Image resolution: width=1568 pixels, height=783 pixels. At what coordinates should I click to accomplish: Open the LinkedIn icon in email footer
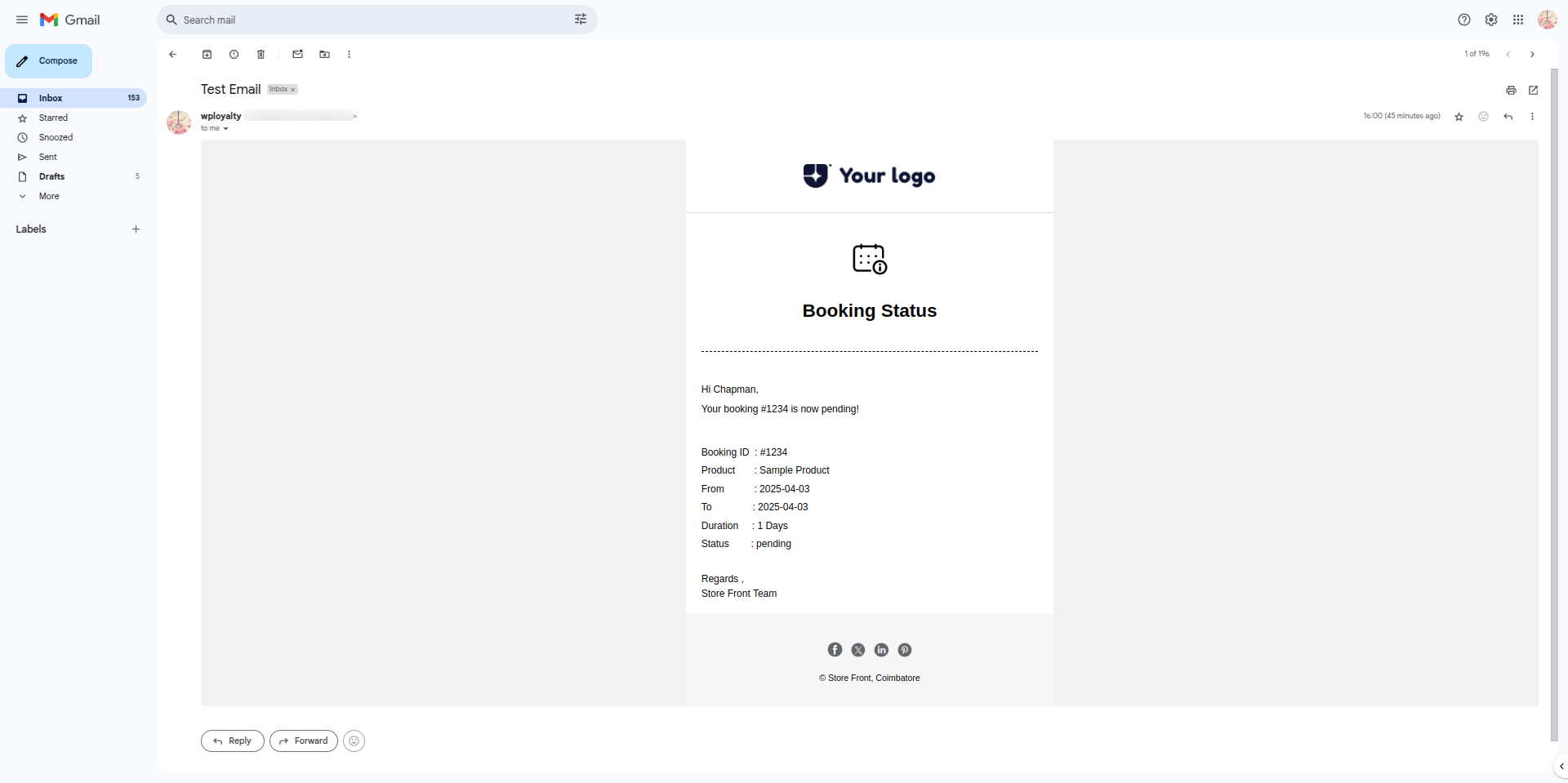click(x=881, y=650)
